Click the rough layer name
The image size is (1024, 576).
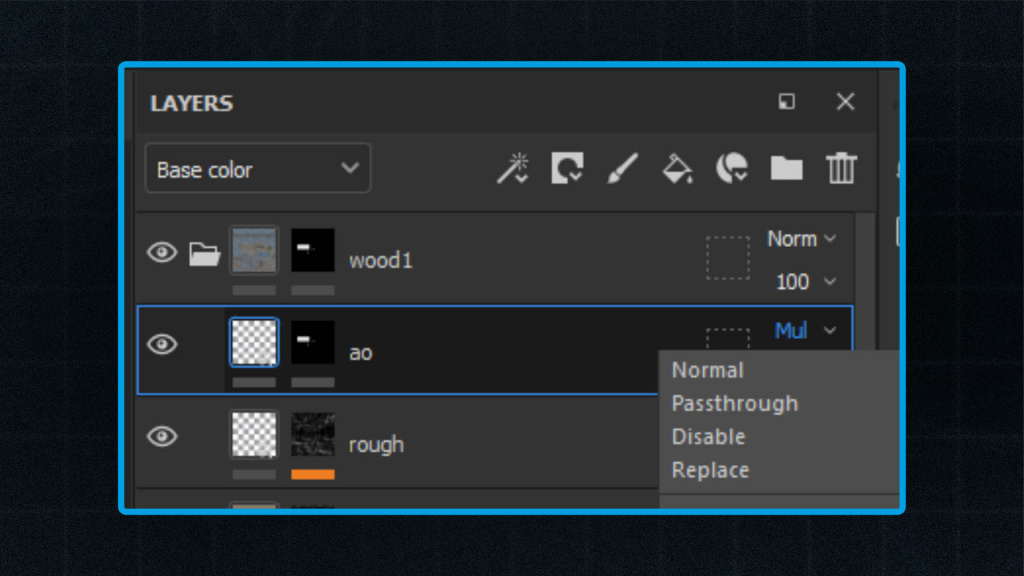coord(376,445)
